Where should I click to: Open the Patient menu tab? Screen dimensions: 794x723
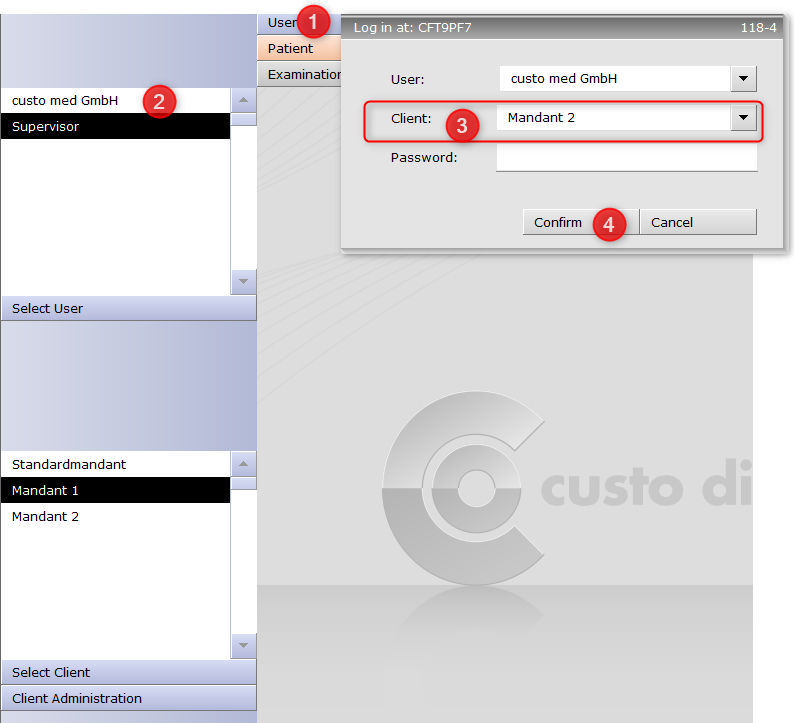tap(299, 49)
